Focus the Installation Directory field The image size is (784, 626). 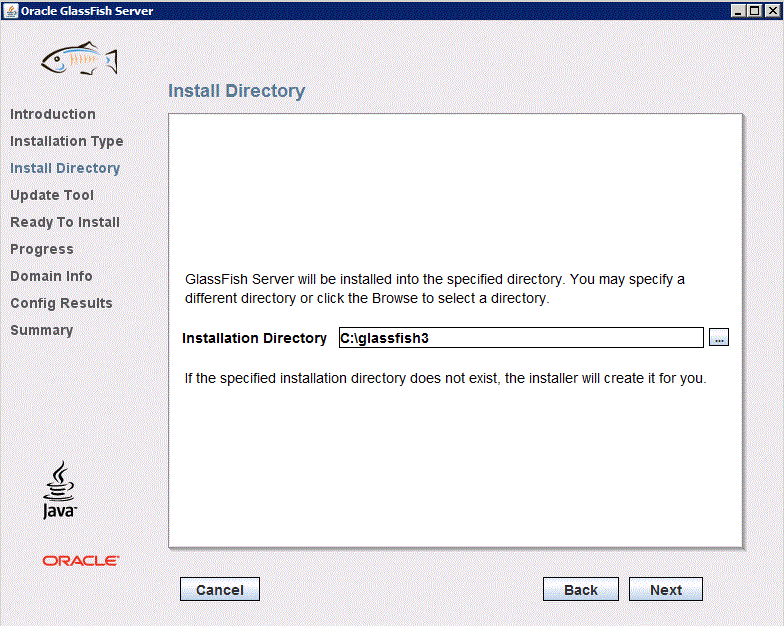tap(521, 338)
